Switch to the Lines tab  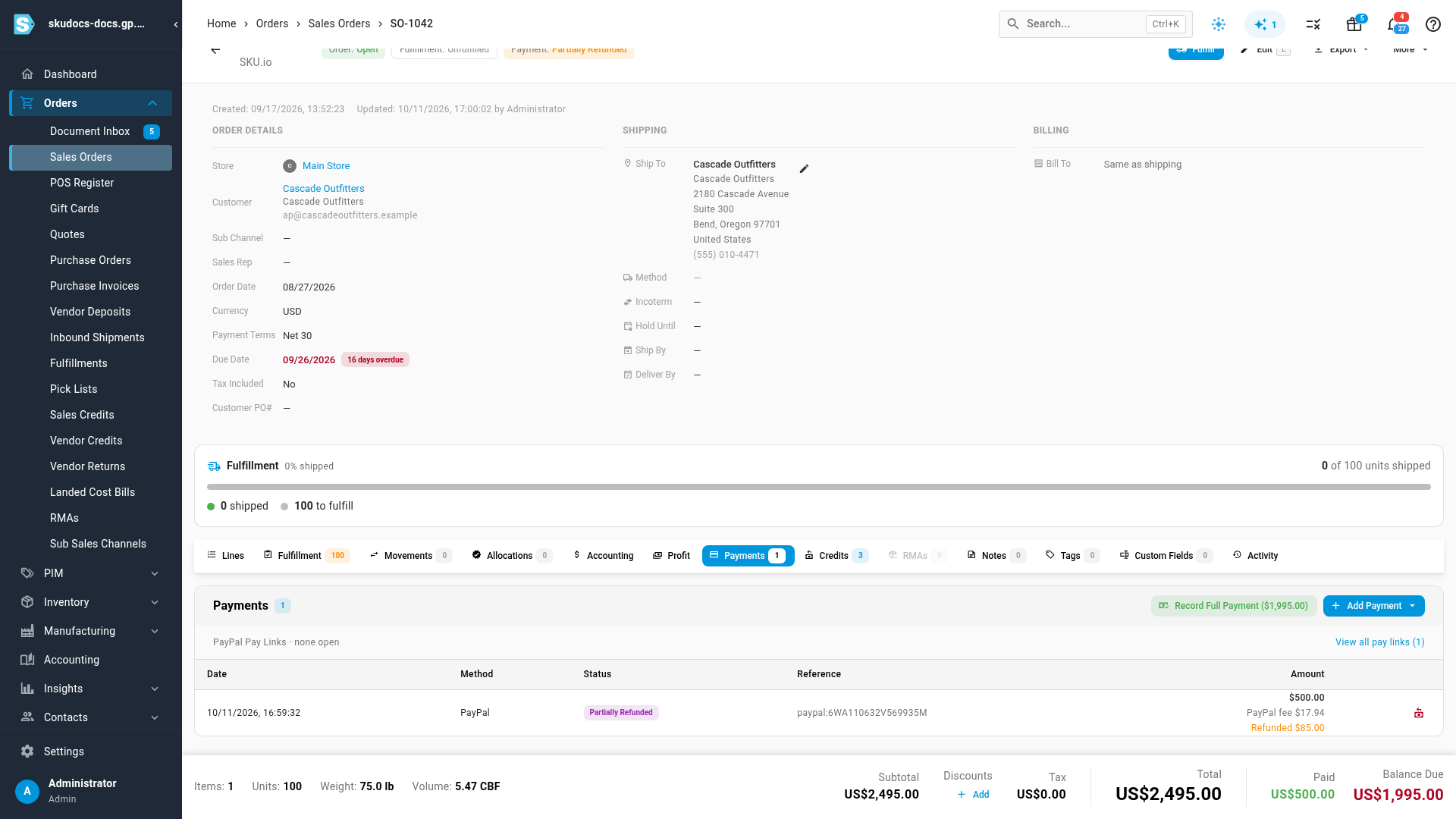point(225,556)
